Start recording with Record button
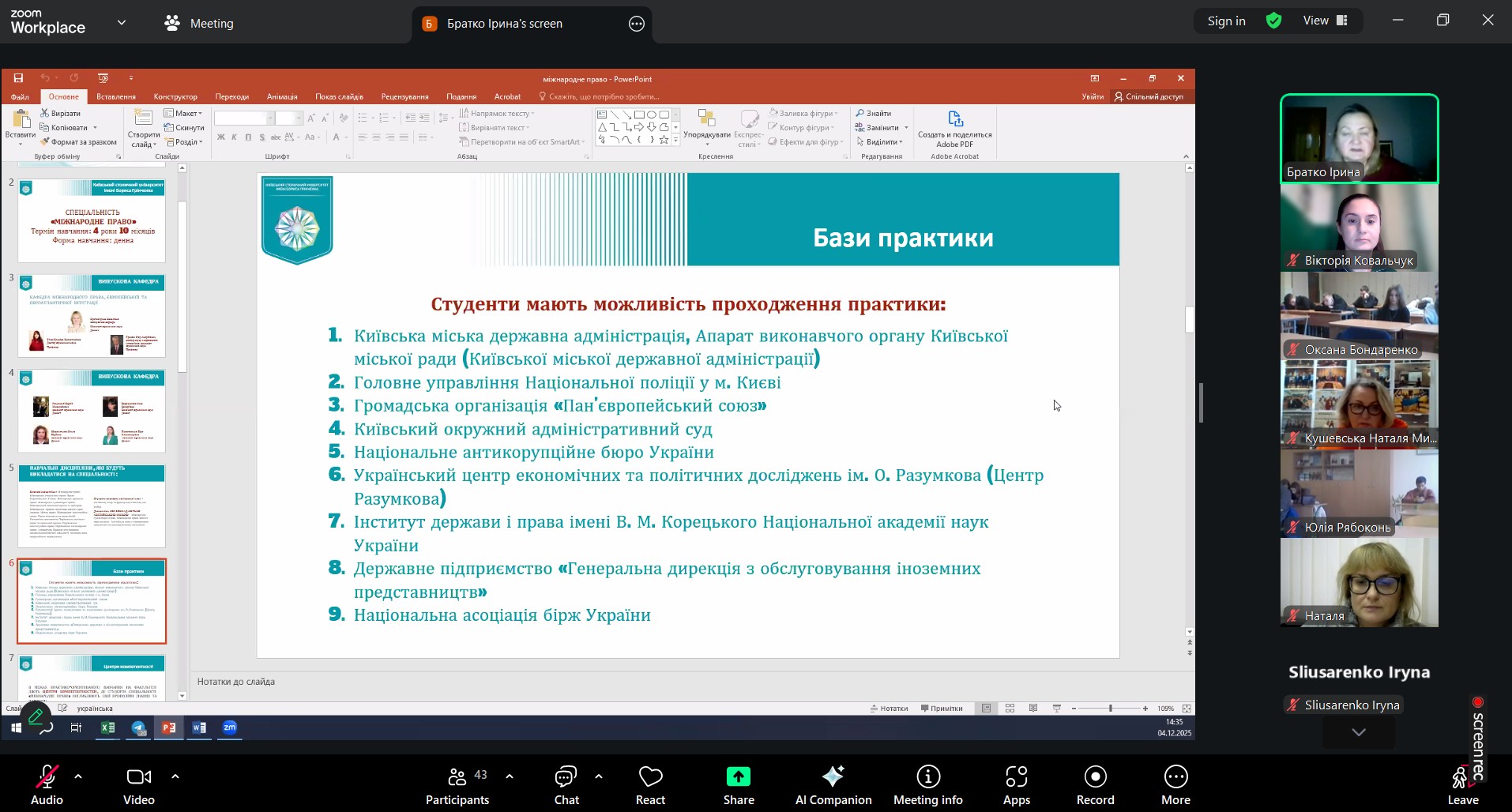Screen dimensions: 1512x812 (1095, 785)
